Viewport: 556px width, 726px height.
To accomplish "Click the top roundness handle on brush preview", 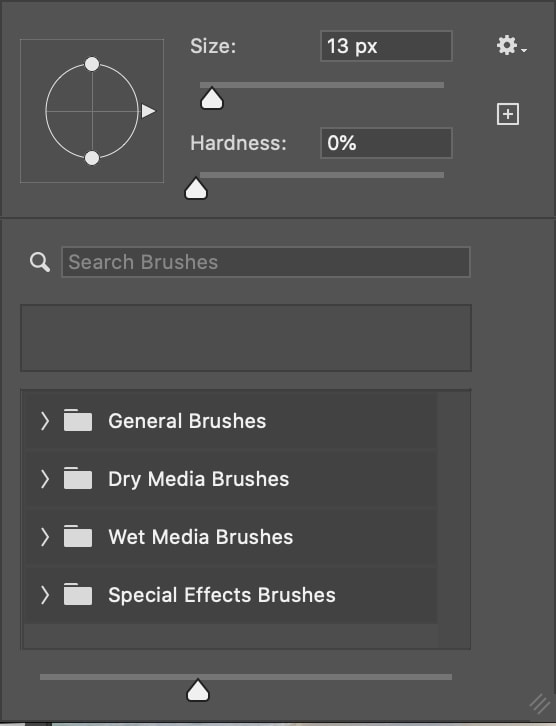I will point(92,64).
